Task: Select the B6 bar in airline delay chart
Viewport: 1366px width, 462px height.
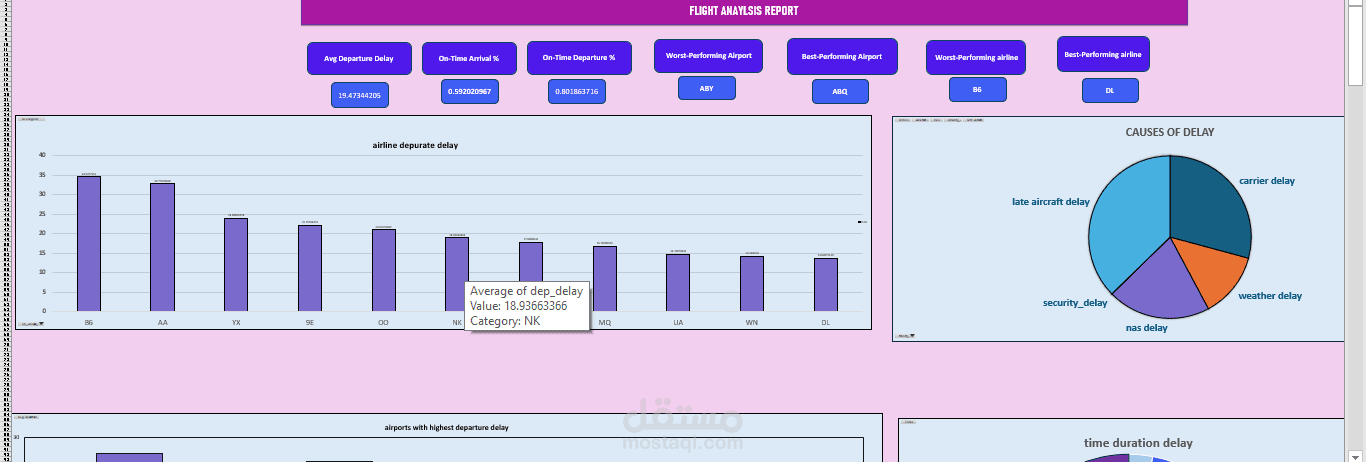Action: pos(89,243)
